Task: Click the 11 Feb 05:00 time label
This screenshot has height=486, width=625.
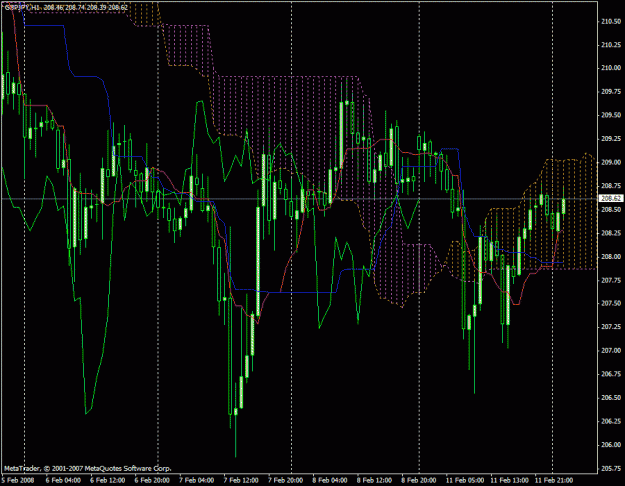Action: 465,480
